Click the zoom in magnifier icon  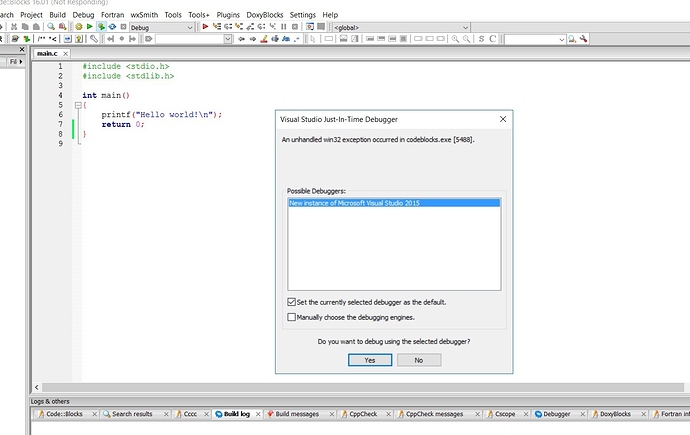tap(455, 39)
